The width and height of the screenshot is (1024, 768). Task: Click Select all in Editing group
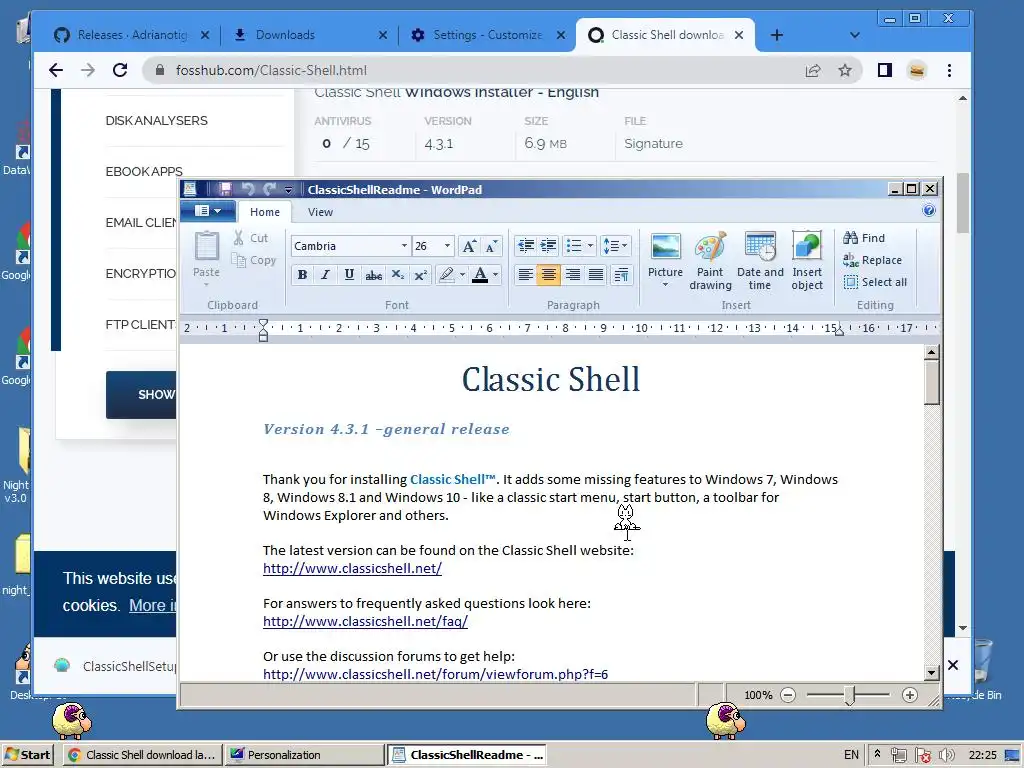click(x=875, y=282)
